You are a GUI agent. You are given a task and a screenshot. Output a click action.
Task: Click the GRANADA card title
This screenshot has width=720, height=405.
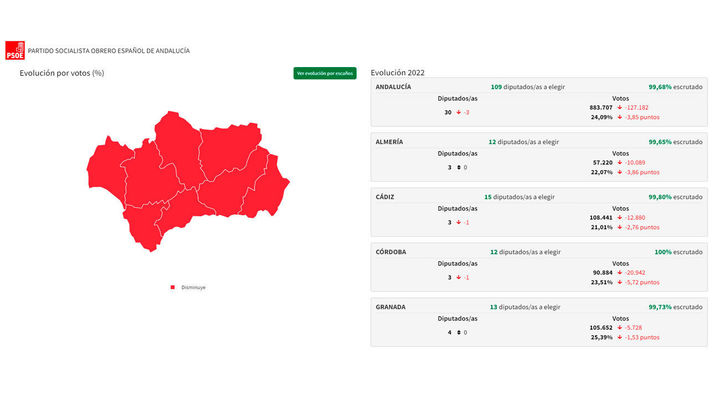390,307
